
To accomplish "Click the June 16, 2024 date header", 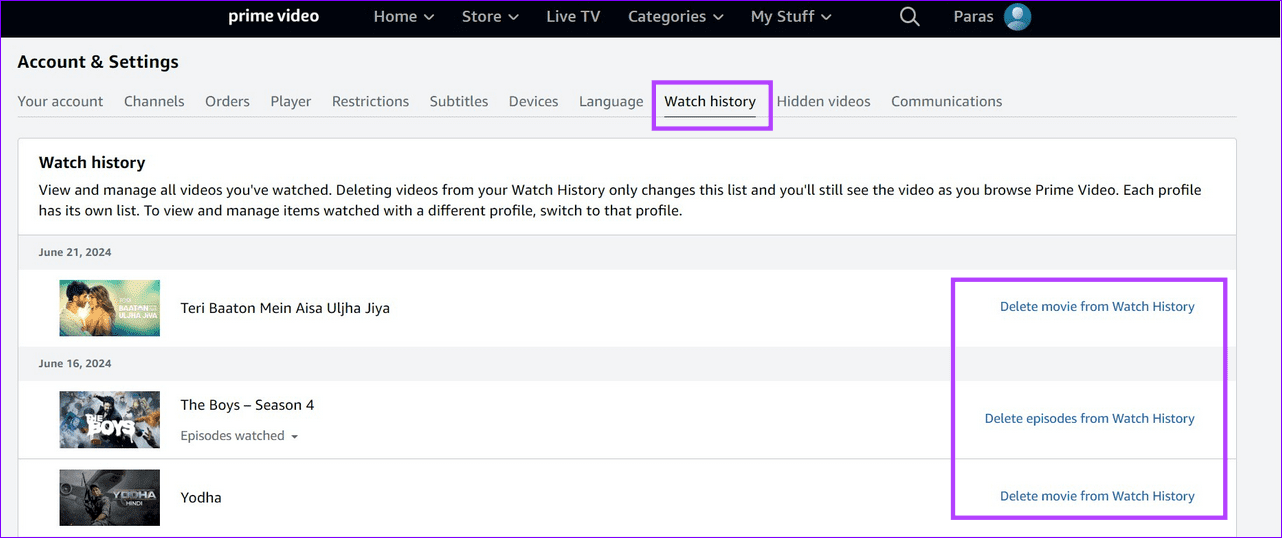I will 75,364.
